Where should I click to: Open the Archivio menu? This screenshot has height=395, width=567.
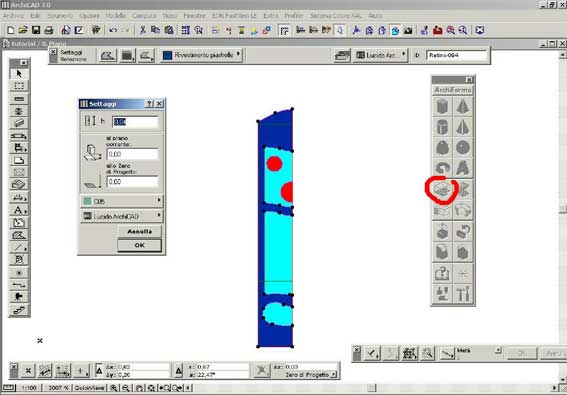(13, 16)
